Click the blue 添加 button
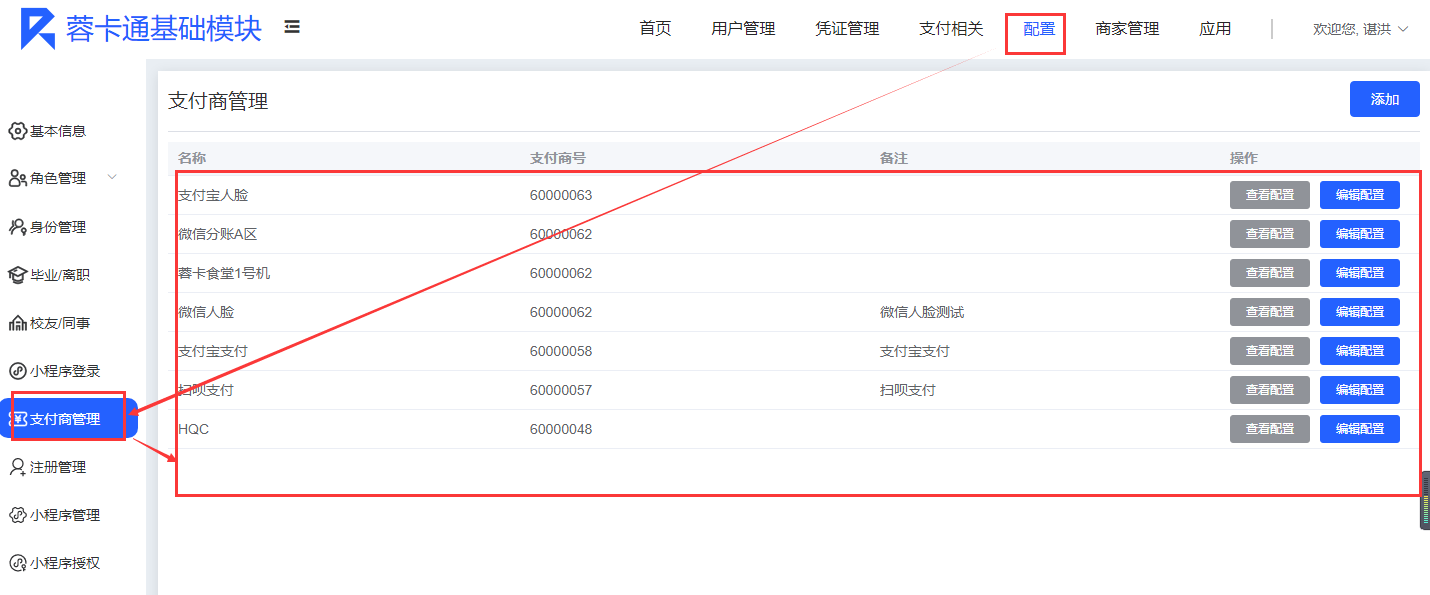Viewport: 1430px width, 595px height. 1384,99
